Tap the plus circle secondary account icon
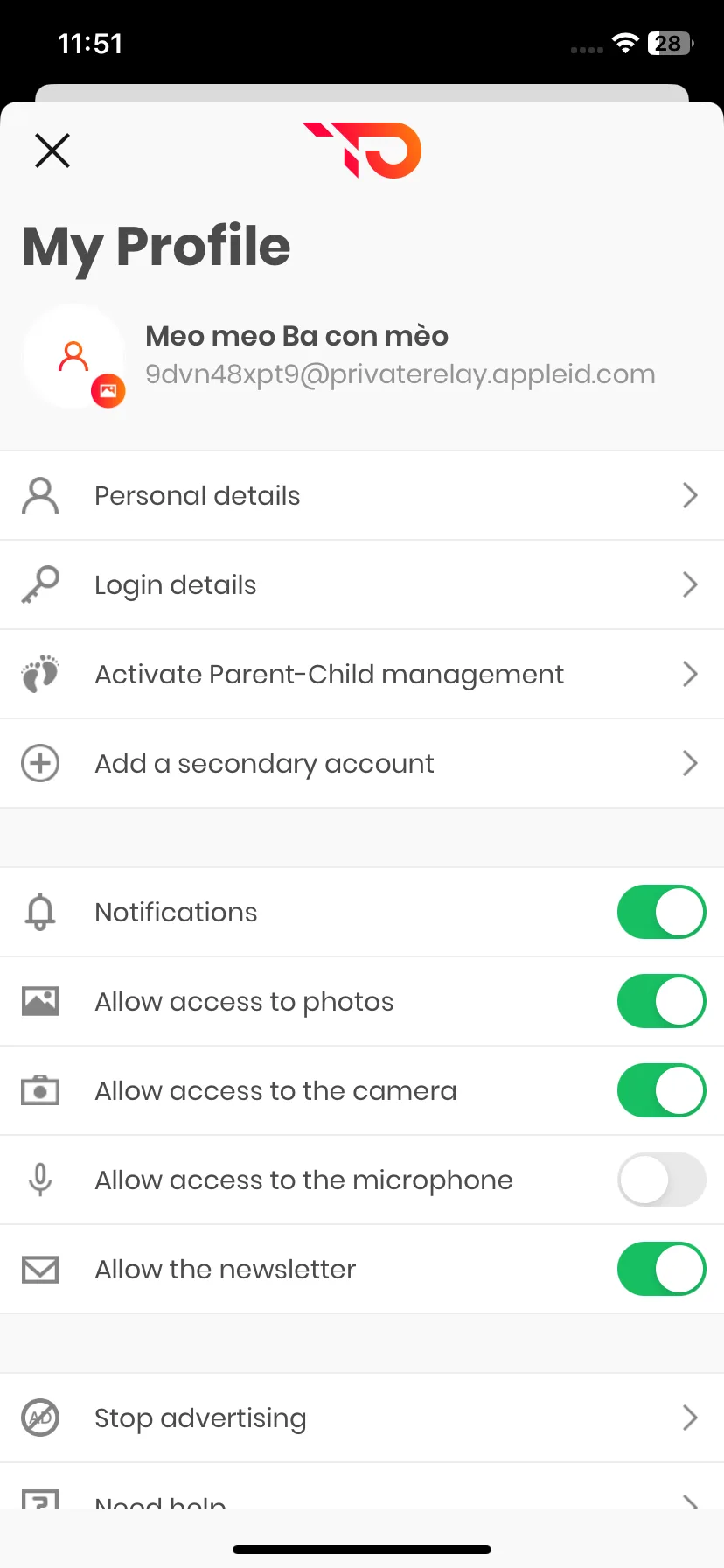 point(40,763)
